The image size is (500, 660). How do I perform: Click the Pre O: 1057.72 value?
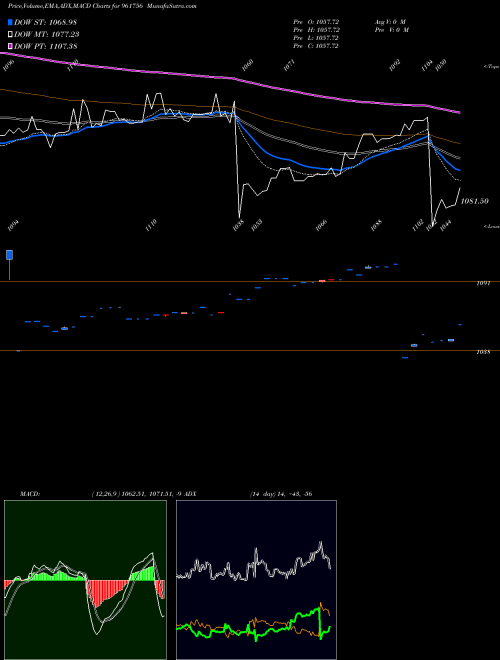(x=316, y=22)
